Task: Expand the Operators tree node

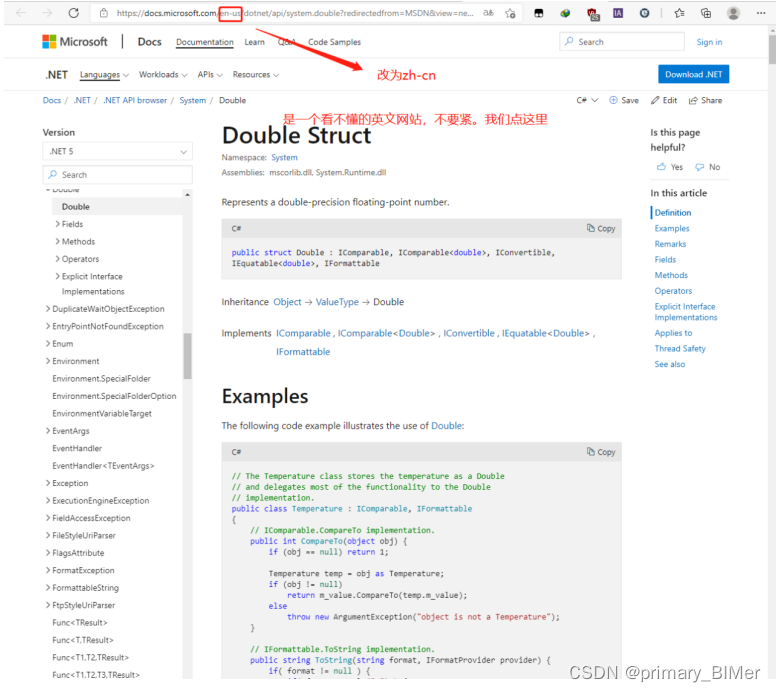Action: point(58,259)
